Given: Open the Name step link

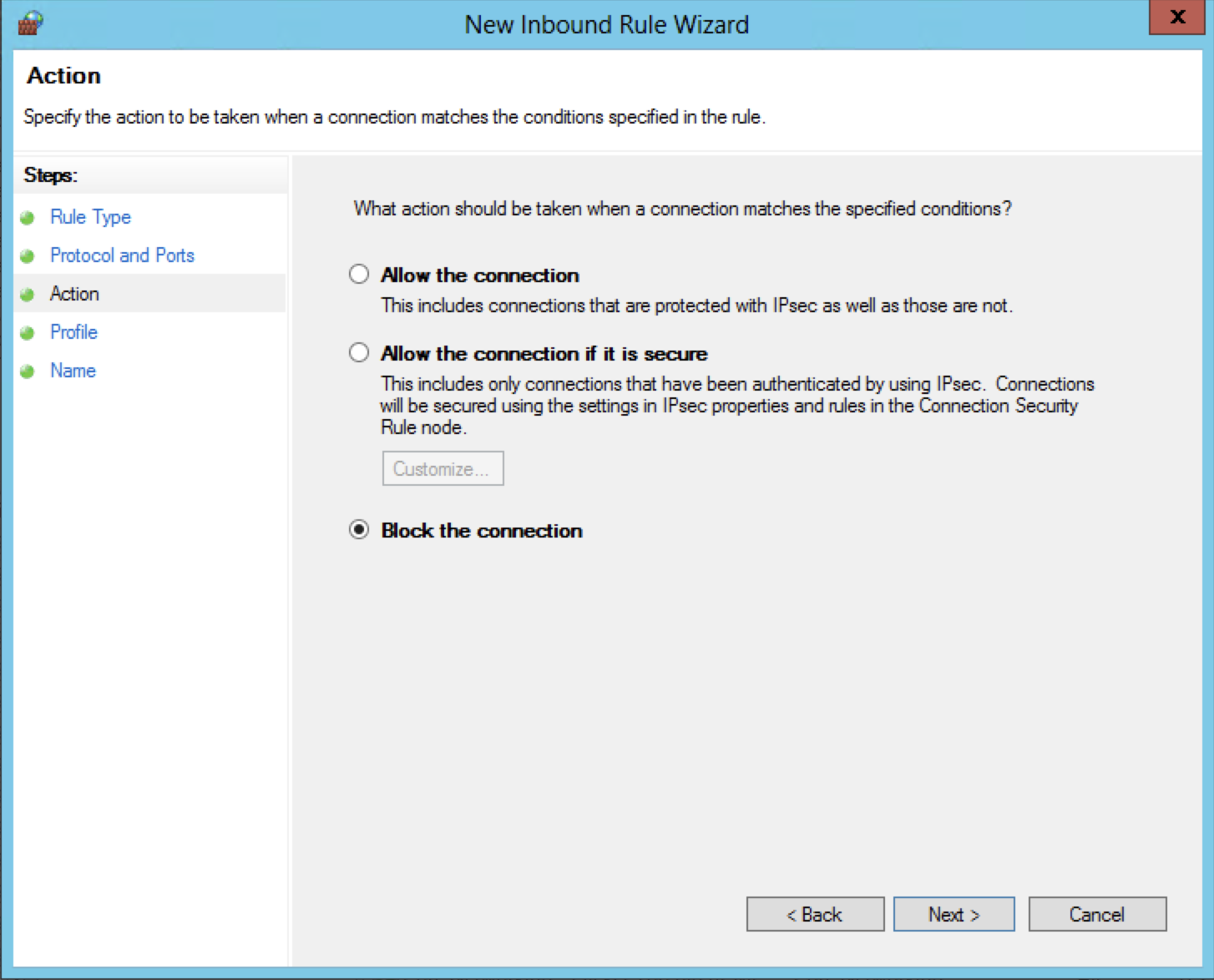Looking at the screenshot, I should point(73,371).
